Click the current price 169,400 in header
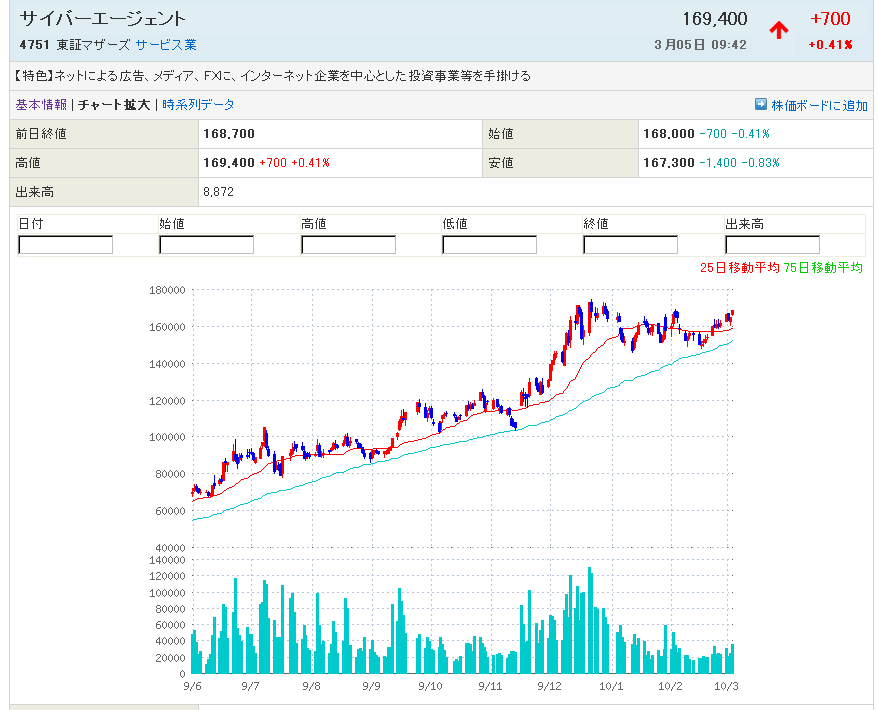Image resolution: width=878 pixels, height=710 pixels. click(x=714, y=19)
